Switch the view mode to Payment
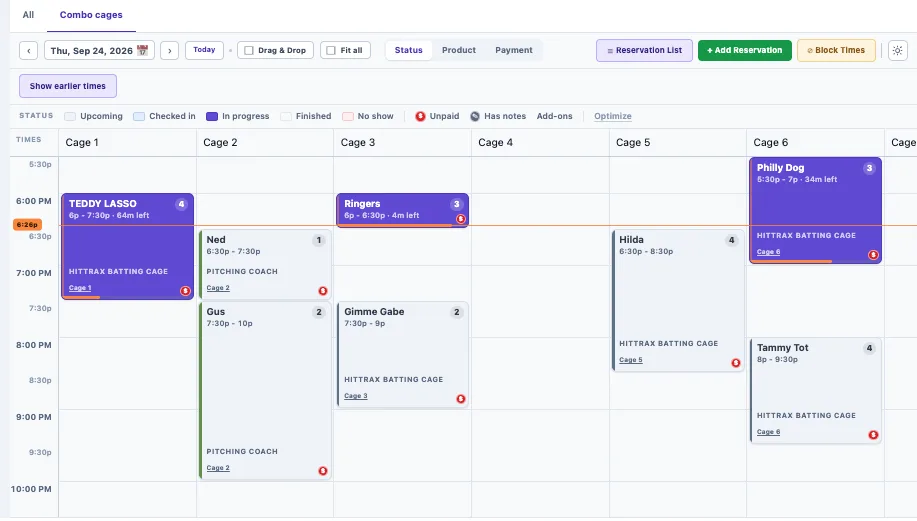 click(513, 50)
